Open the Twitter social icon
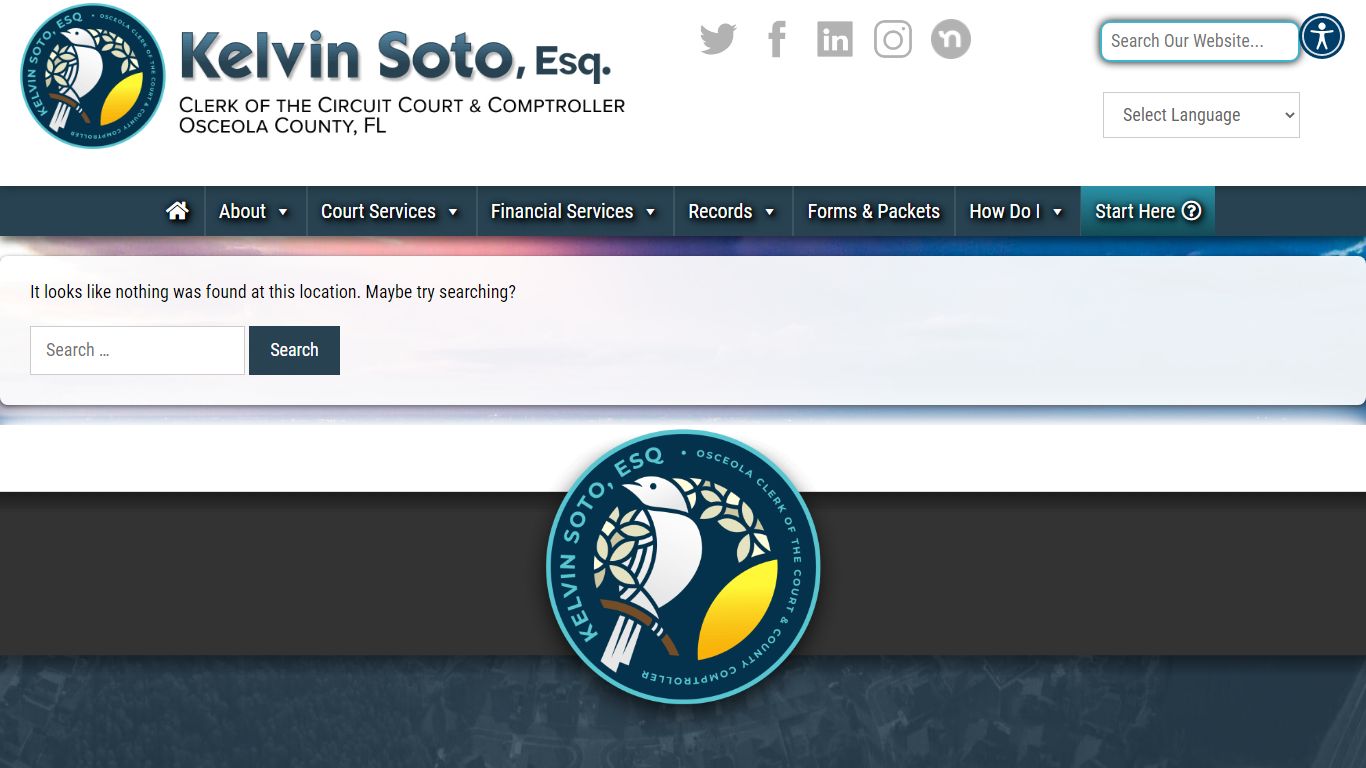The image size is (1366, 768). point(718,40)
